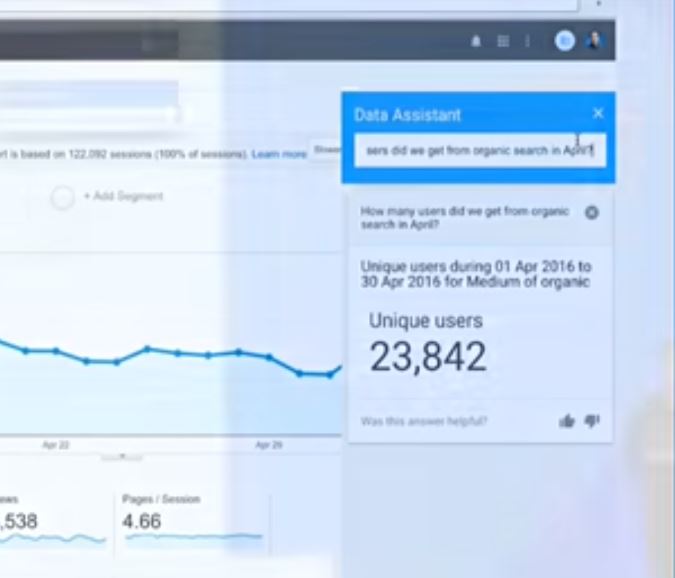
Task: Close the Data Assistant panel
Action: click(x=598, y=113)
